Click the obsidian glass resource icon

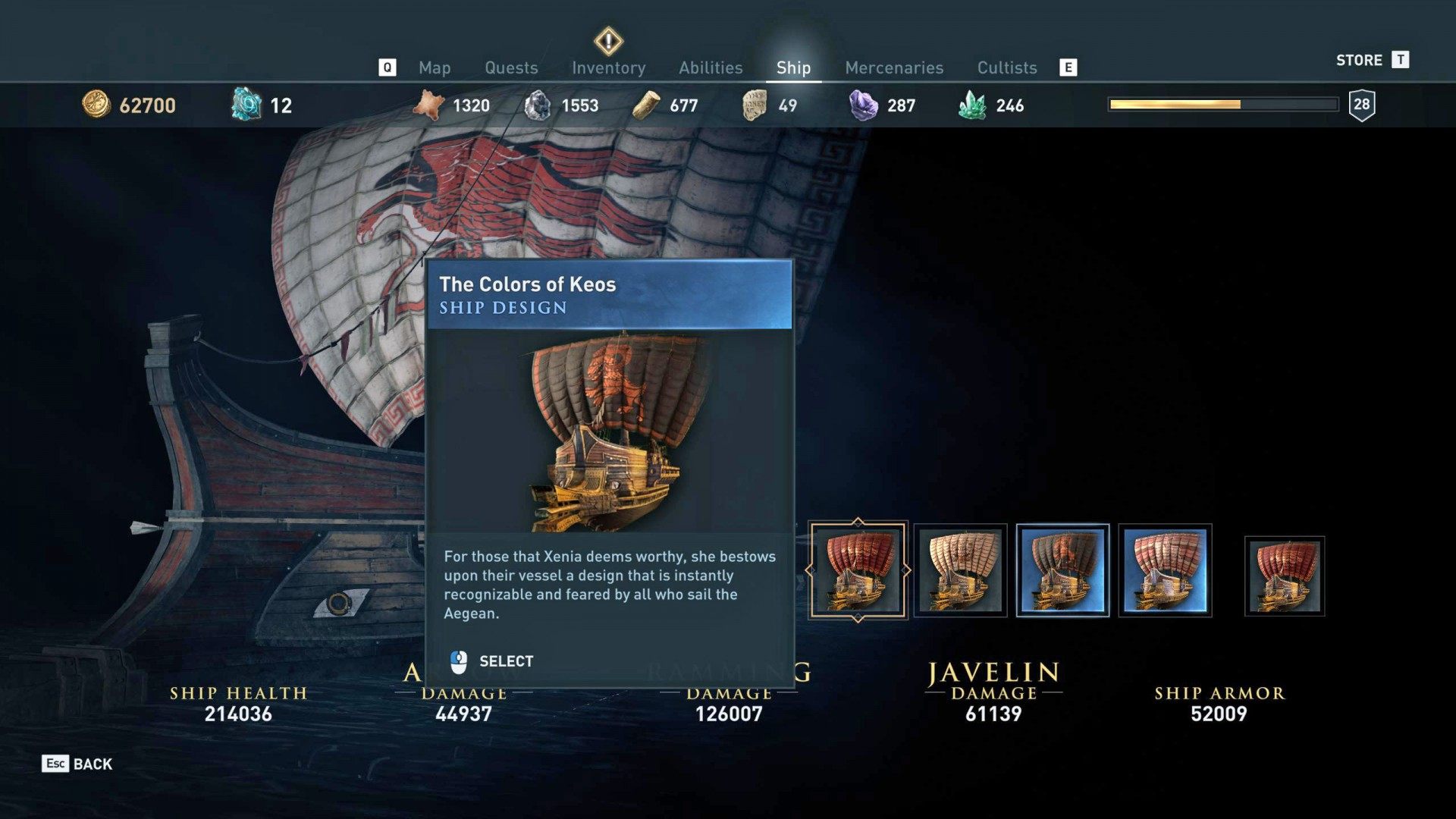[x=863, y=105]
